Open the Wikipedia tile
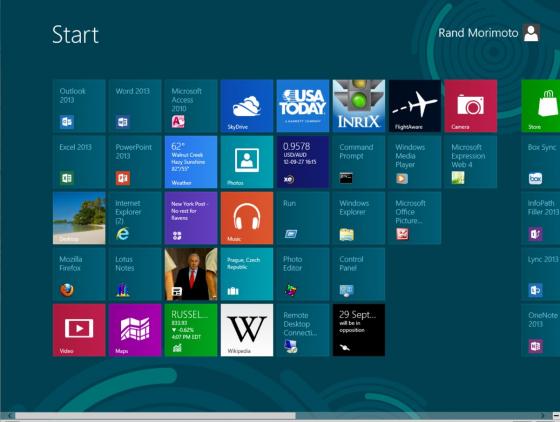The image size is (560, 422). (x=247, y=330)
